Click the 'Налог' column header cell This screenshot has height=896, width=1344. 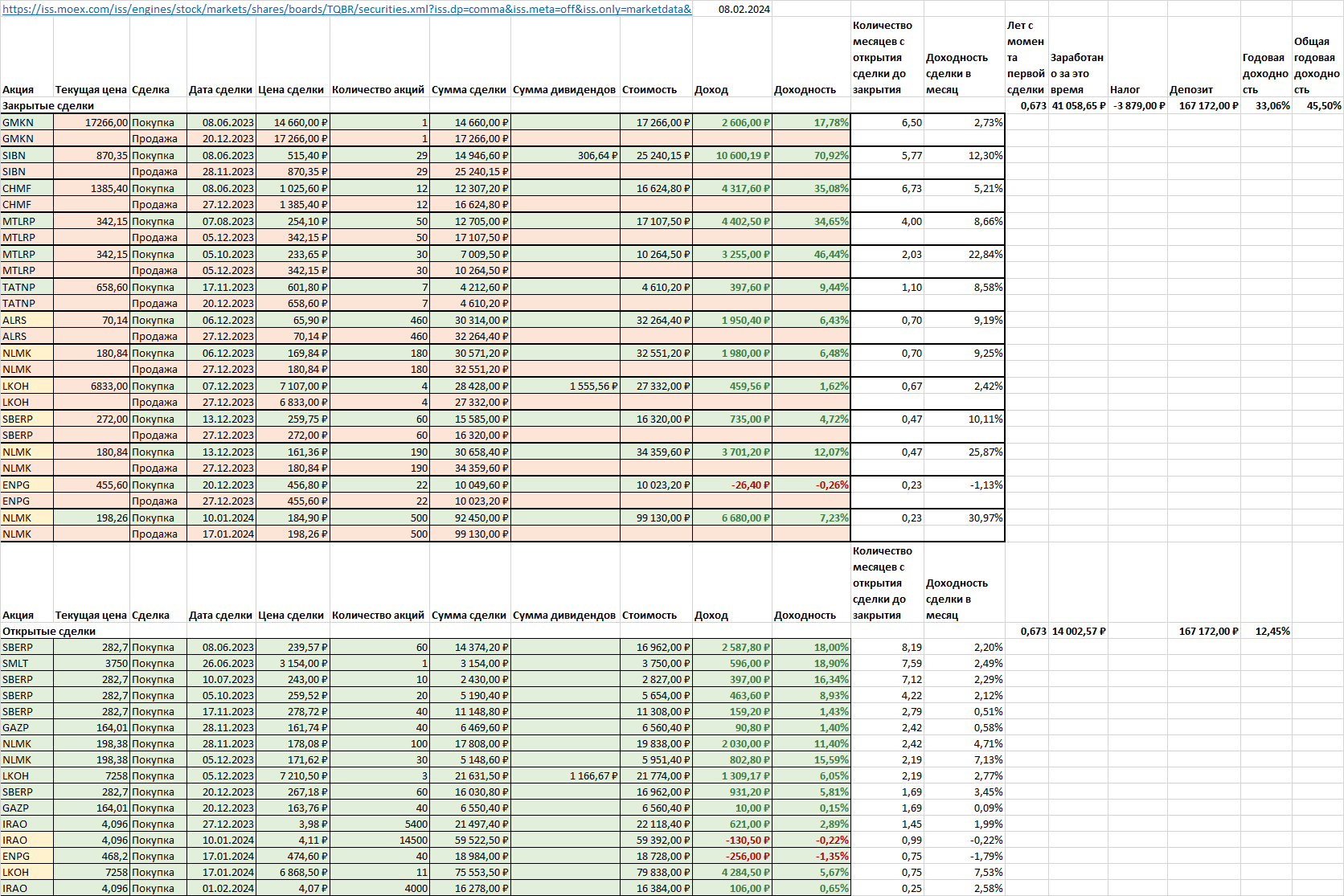pyautogui.click(x=1137, y=89)
